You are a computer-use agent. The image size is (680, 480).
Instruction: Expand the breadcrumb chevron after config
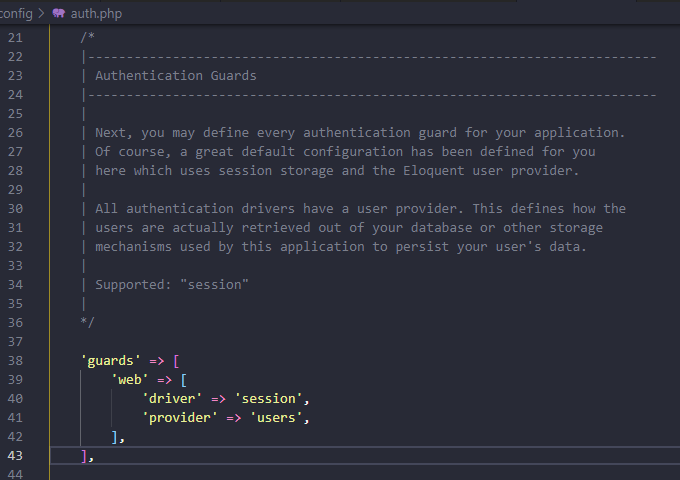42,13
